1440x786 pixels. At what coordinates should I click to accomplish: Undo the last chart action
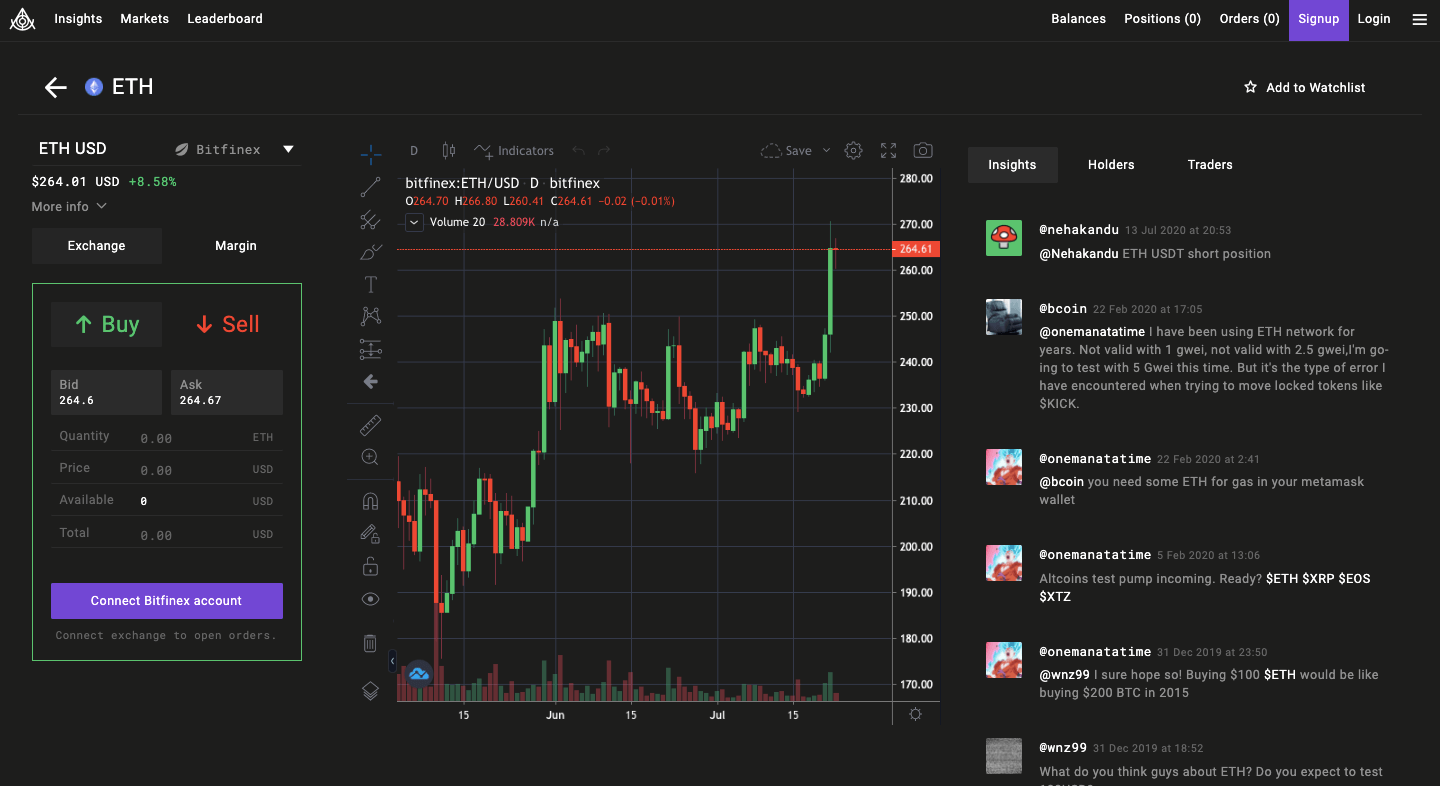click(x=578, y=151)
